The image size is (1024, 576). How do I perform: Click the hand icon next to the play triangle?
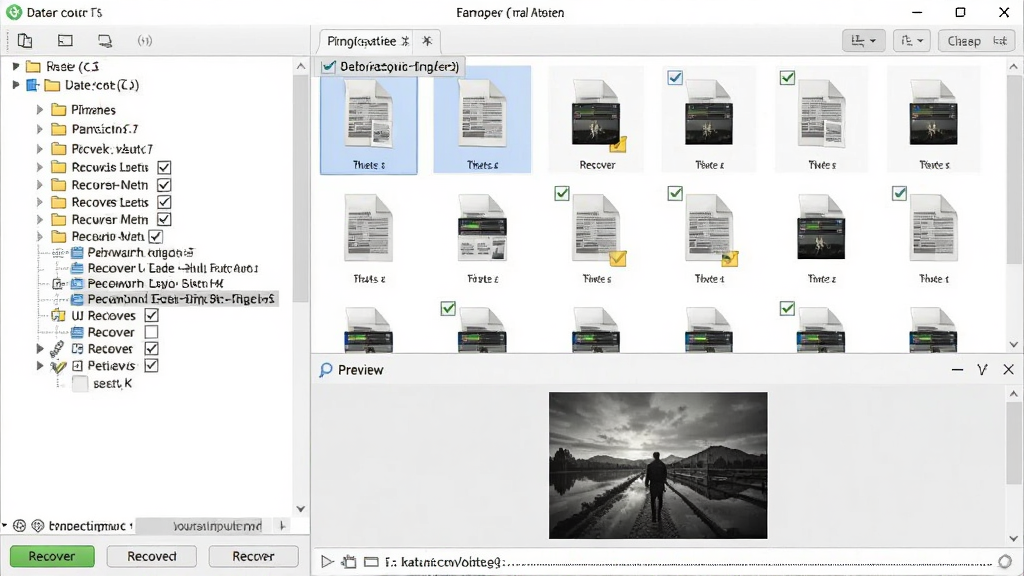tap(349, 561)
